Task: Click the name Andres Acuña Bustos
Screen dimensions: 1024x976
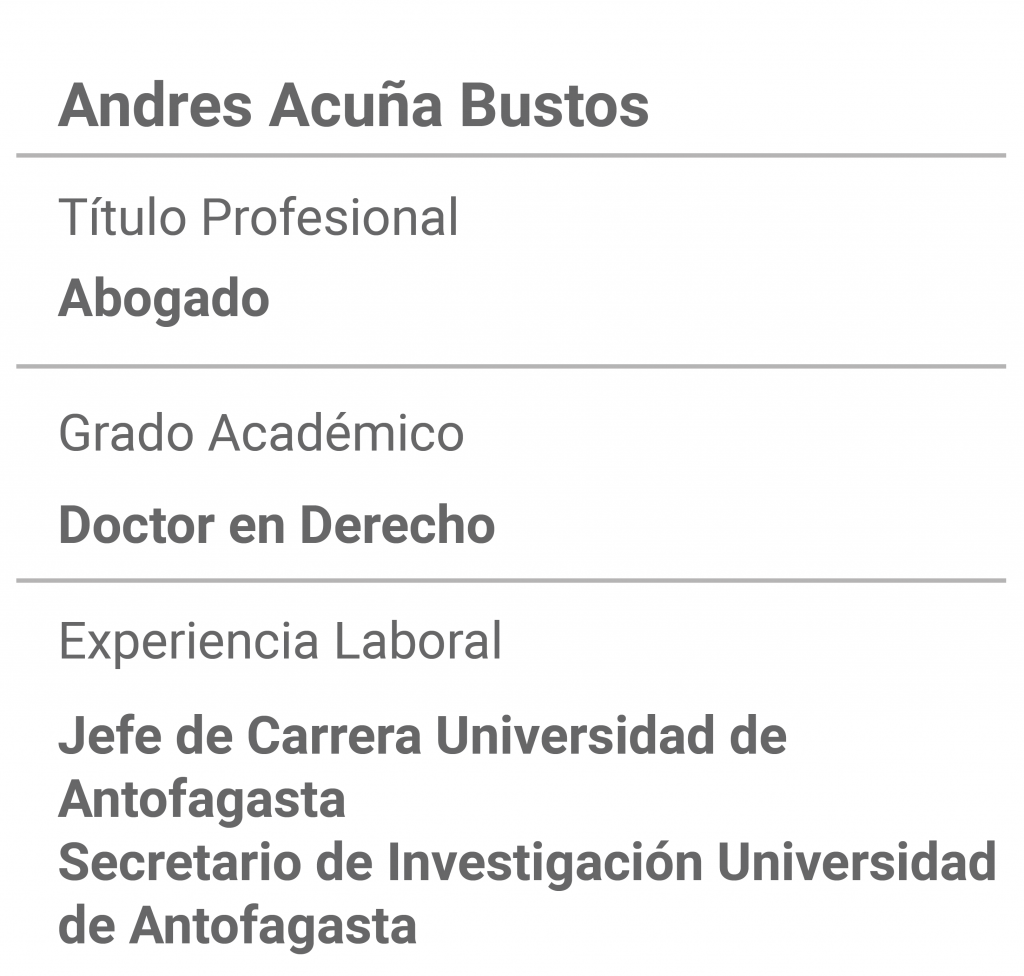Action: coord(353,106)
